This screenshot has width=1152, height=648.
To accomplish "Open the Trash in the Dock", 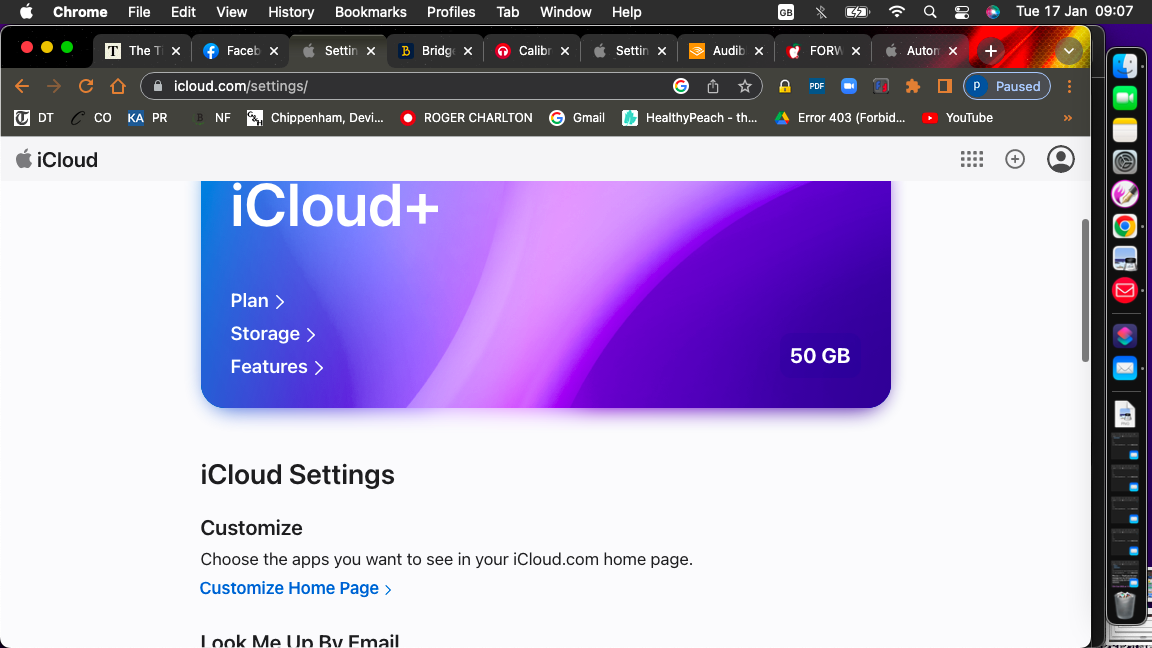I will [x=1124, y=605].
